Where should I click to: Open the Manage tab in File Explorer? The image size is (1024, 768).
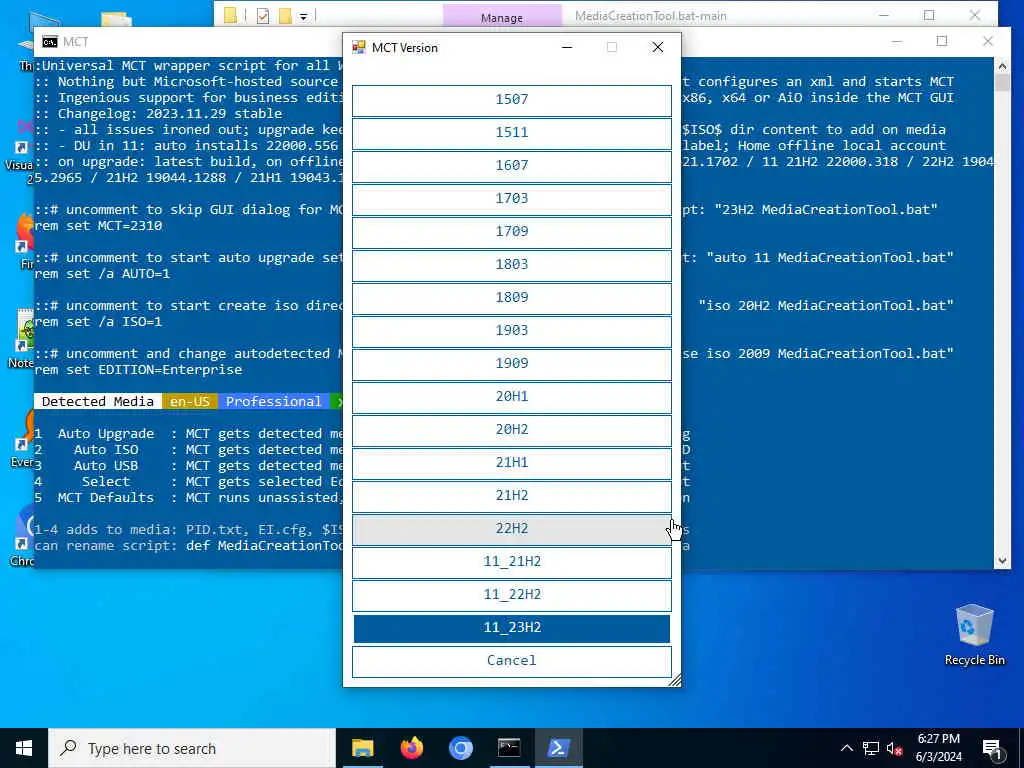502,17
